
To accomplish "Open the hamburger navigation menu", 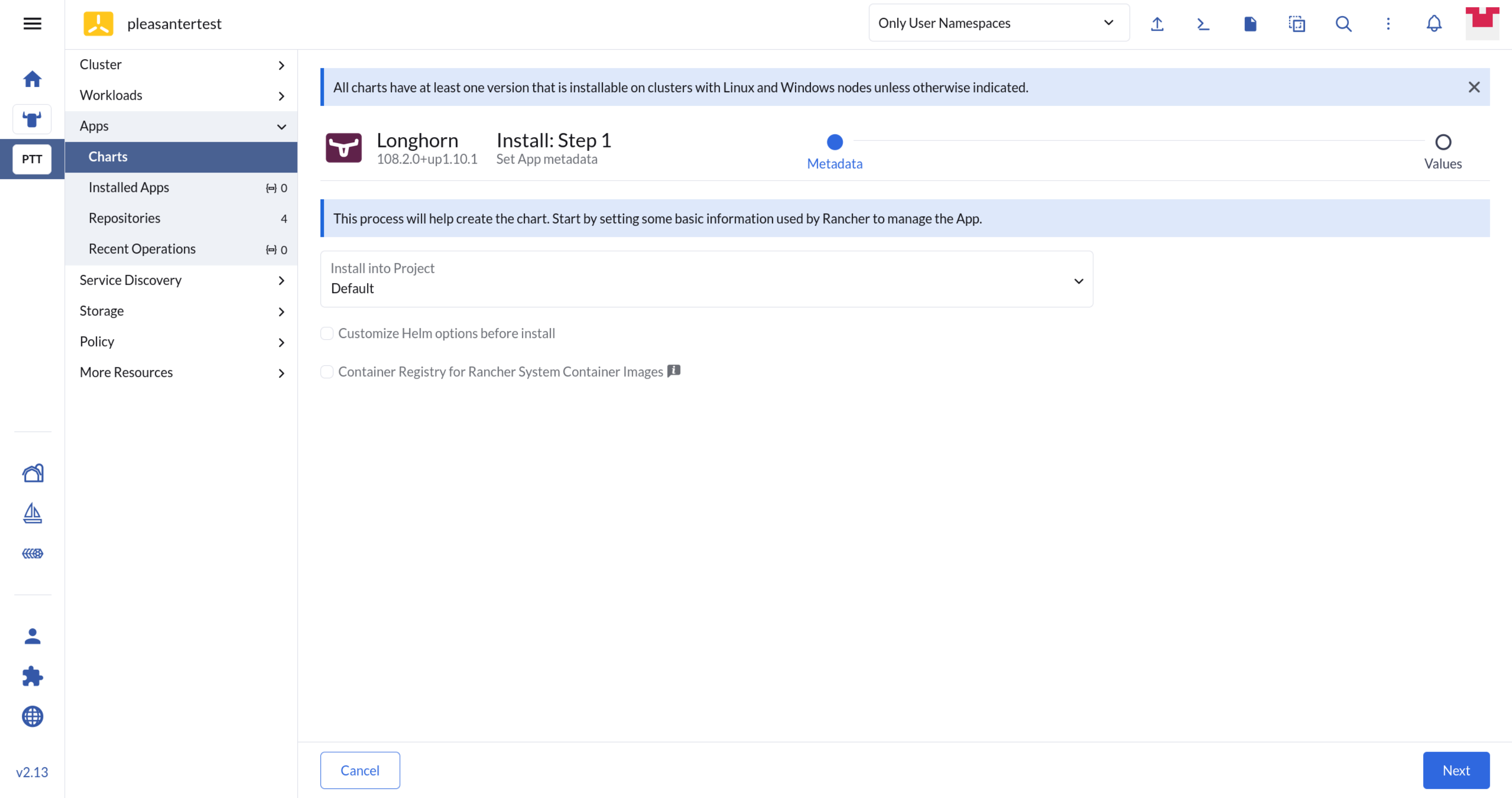I will pos(32,24).
